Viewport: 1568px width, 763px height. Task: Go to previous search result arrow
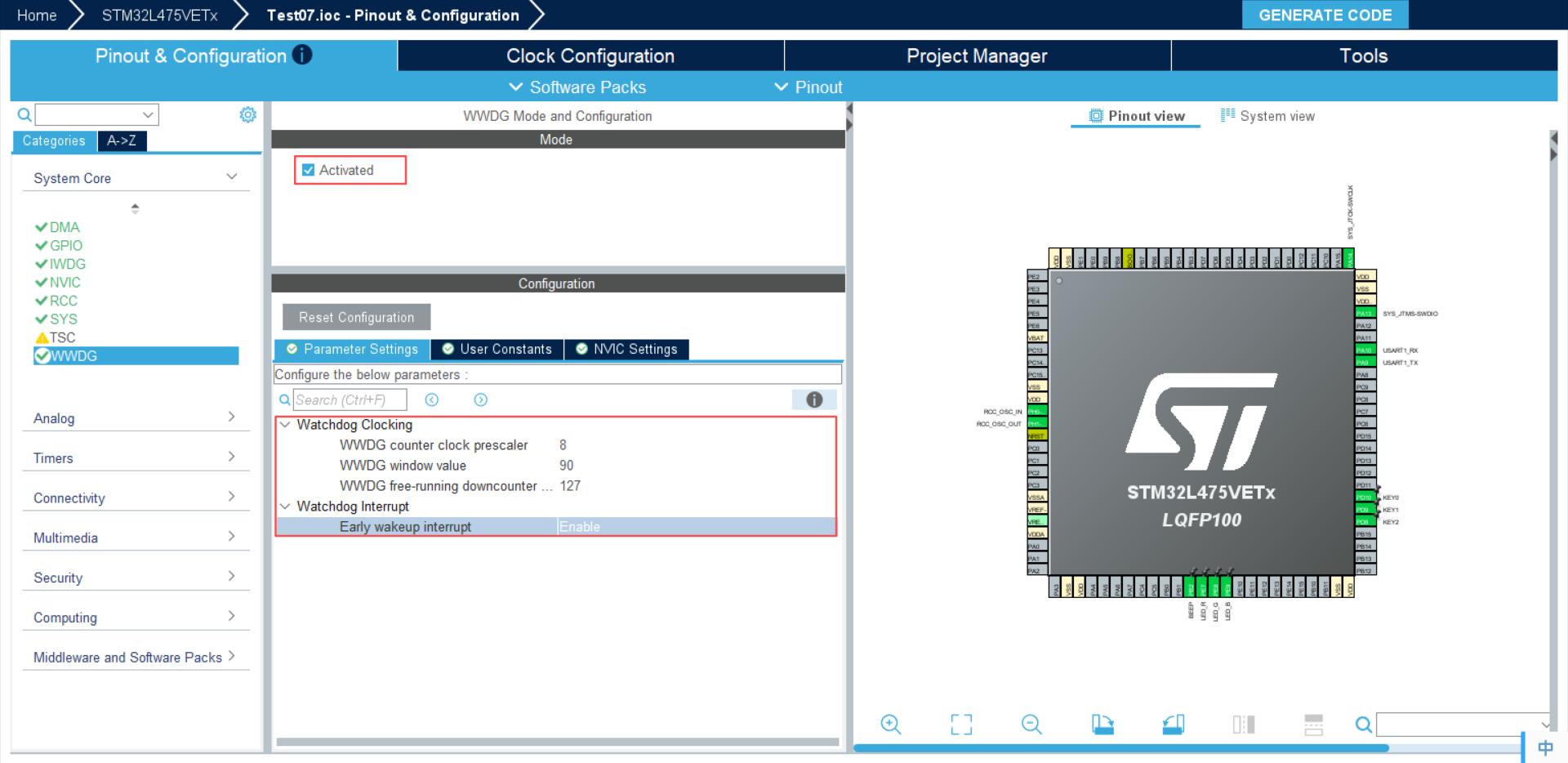(432, 399)
